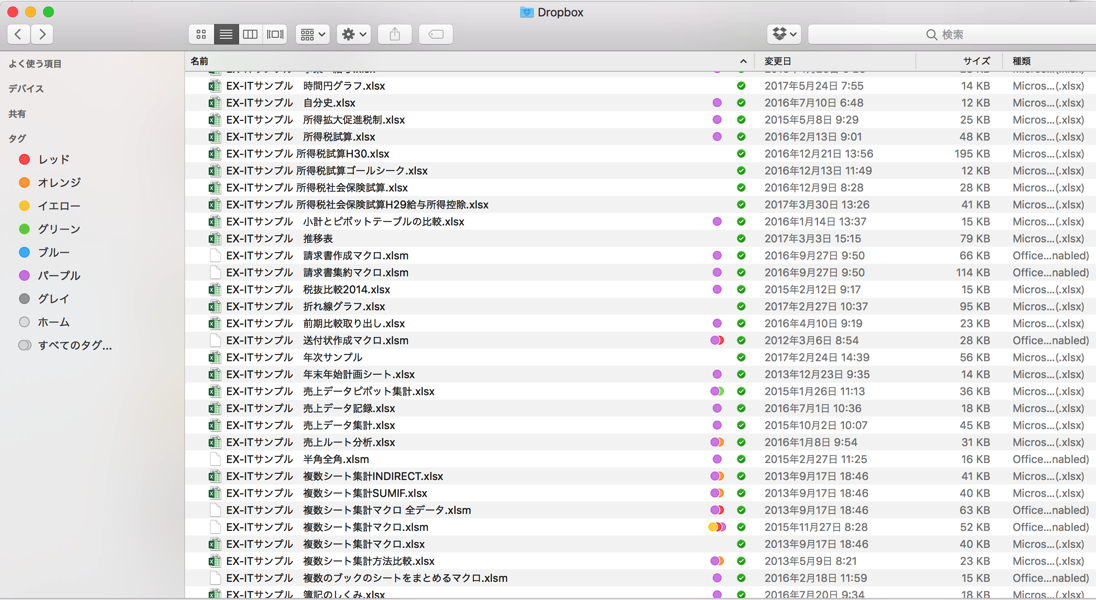The height and width of the screenshot is (600, 1096).
Task: Click Excel icon of 時間円グラフ.xlsx
Action: coord(215,86)
